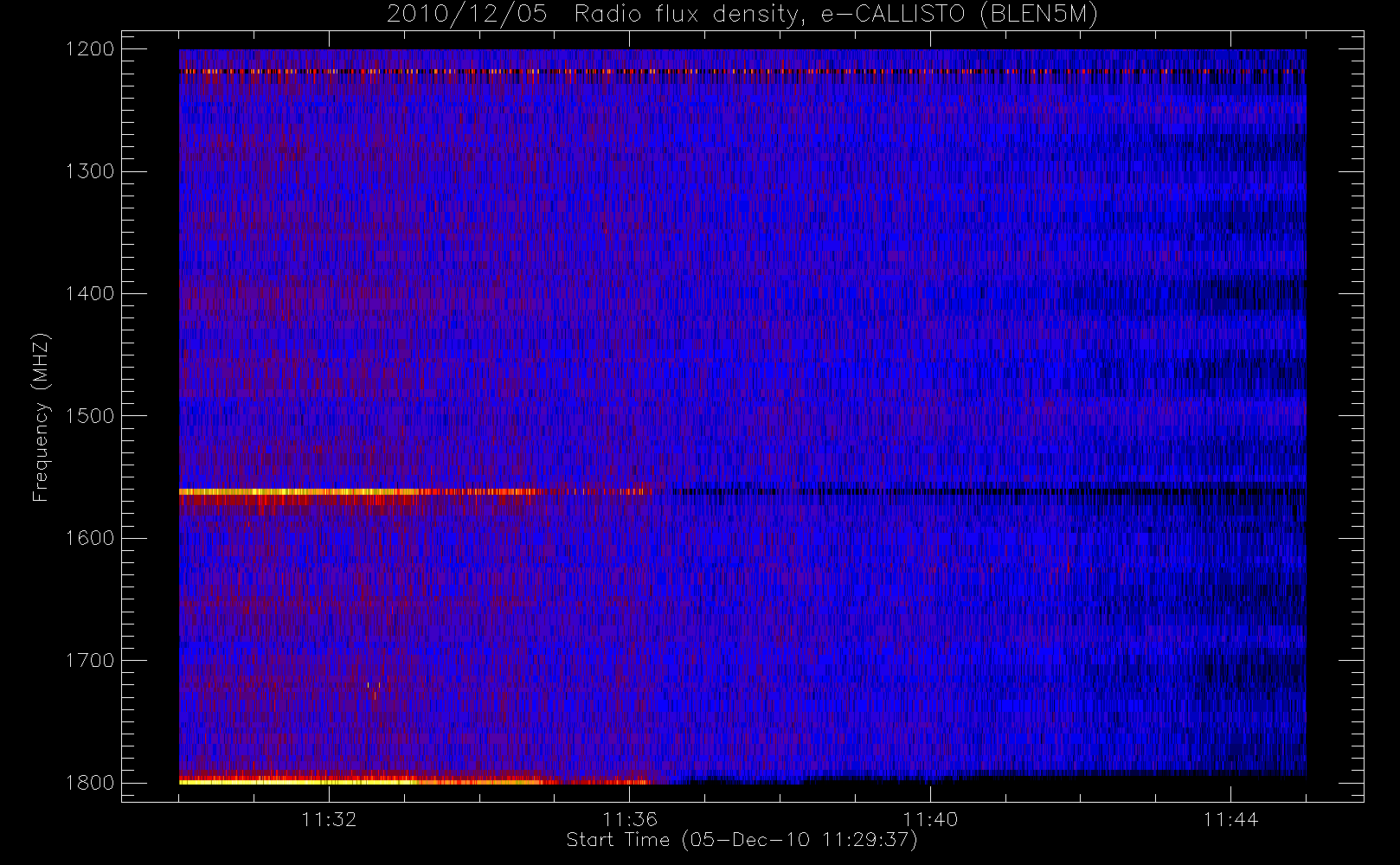Click the 1500 frequency tick label
Screen dimensions: 1400x865
coord(91,416)
